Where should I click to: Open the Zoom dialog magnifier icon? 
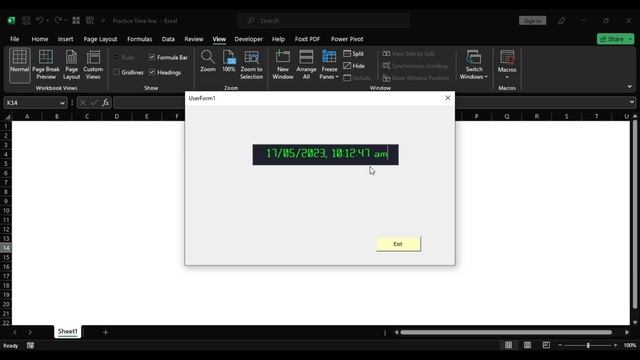point(208,57)
